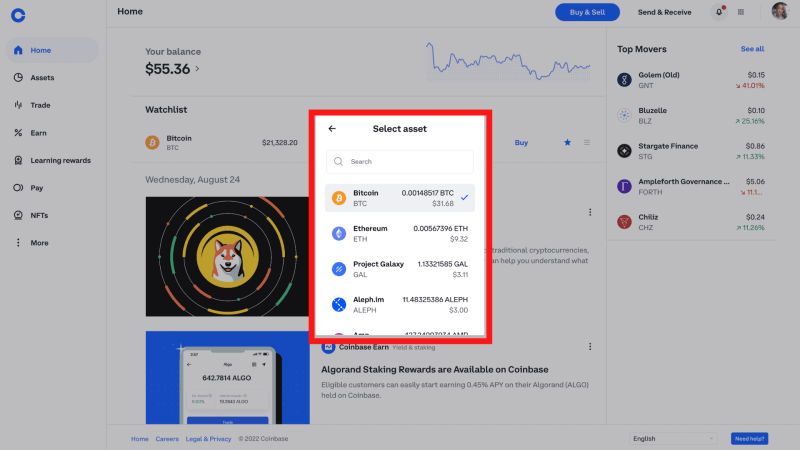800x450 pixels.
Task: Open Bluzelle in Top Movers
Action: [x=691, y=116]
